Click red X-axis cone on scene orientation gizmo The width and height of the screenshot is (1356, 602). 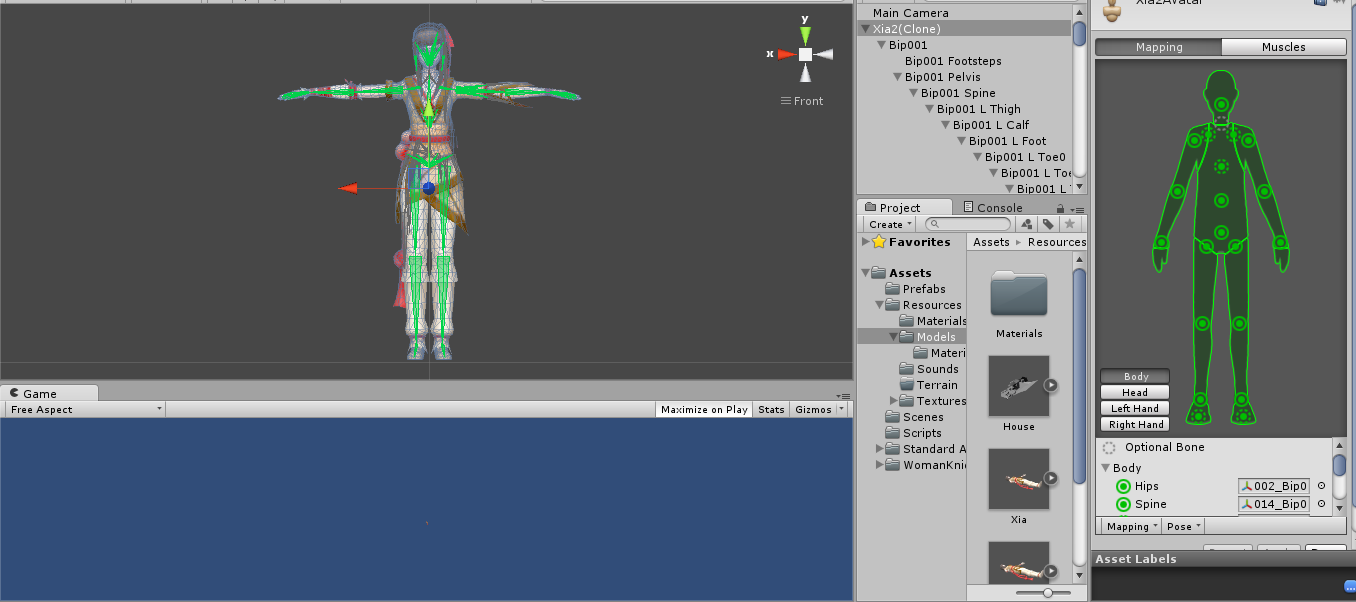(x=786, y=54)
